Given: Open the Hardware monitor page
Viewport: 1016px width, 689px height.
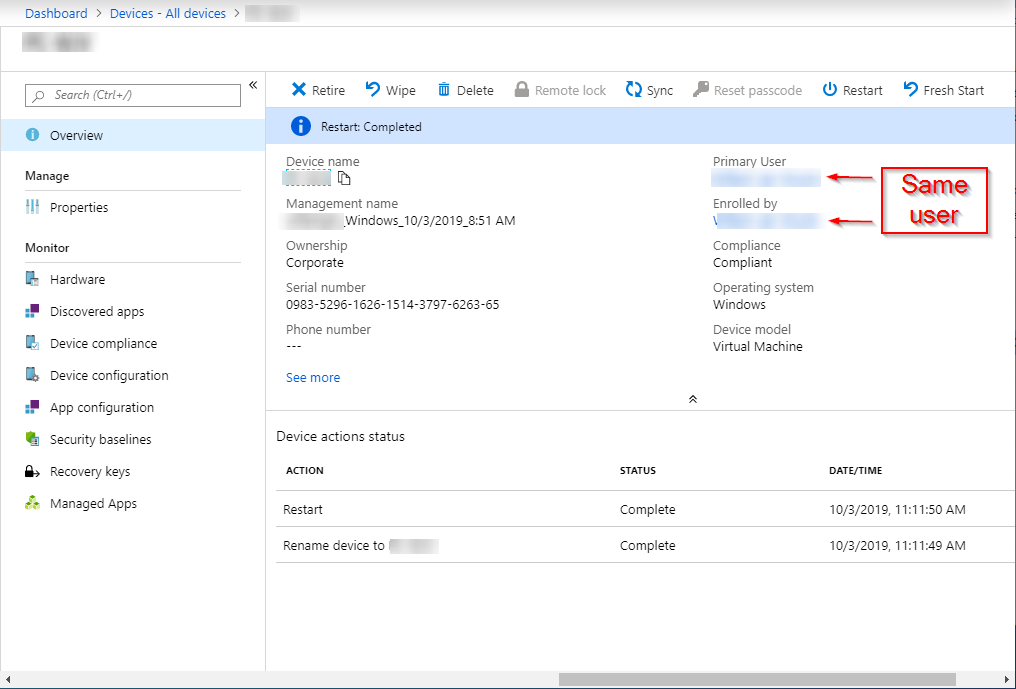Looking at the screenshot, I should (x=77, y=280).
